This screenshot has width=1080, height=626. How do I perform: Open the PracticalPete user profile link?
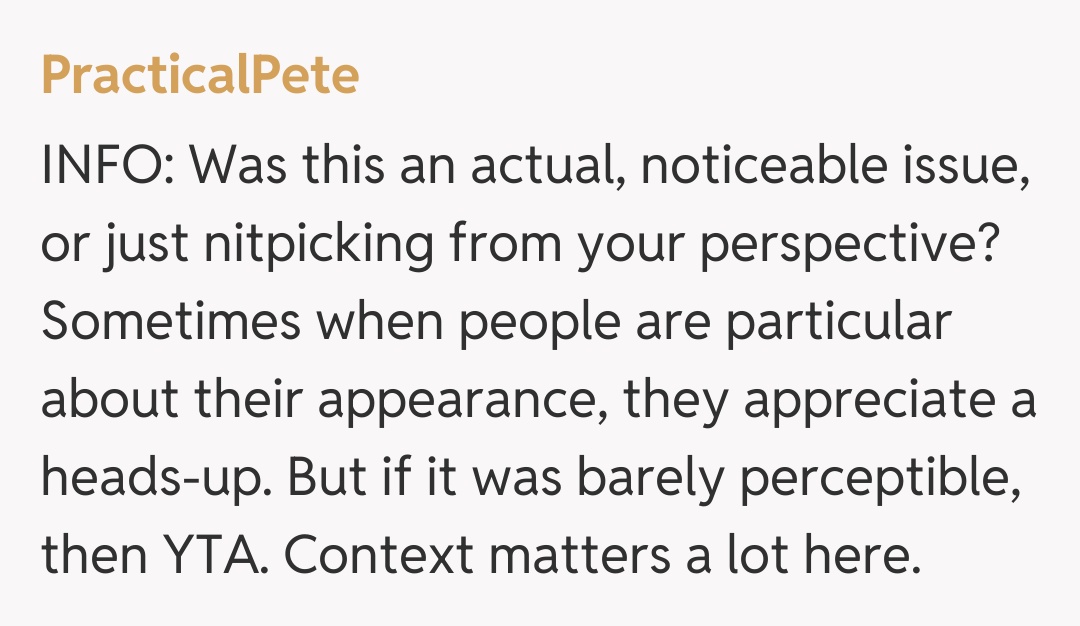(x=200, y=76)
